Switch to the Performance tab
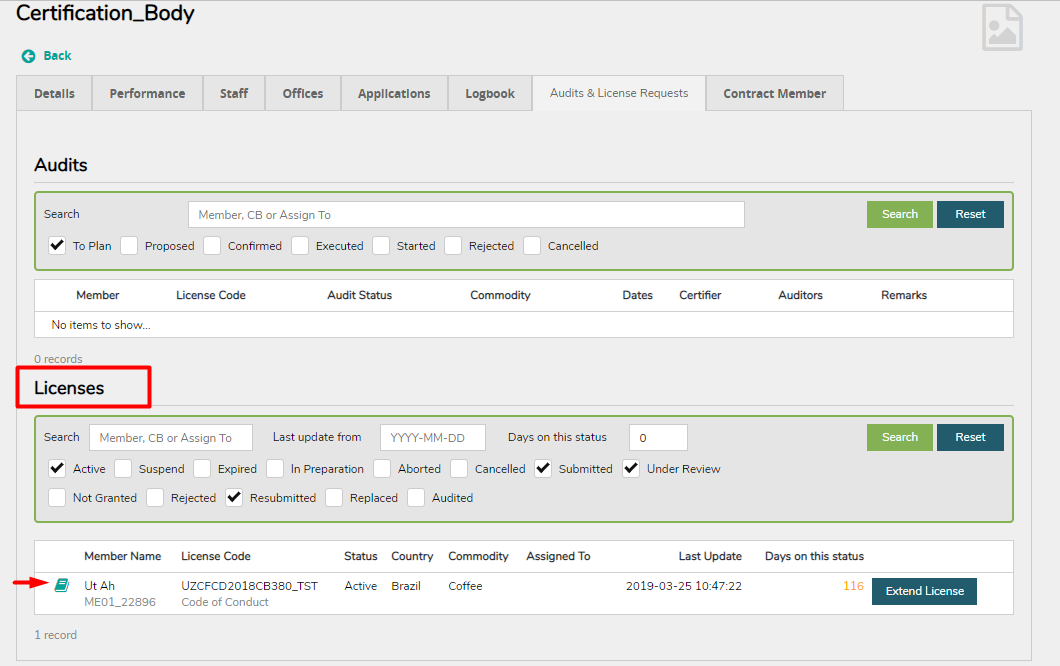The width and height of the screenshot is (1060, 666). 147,94
